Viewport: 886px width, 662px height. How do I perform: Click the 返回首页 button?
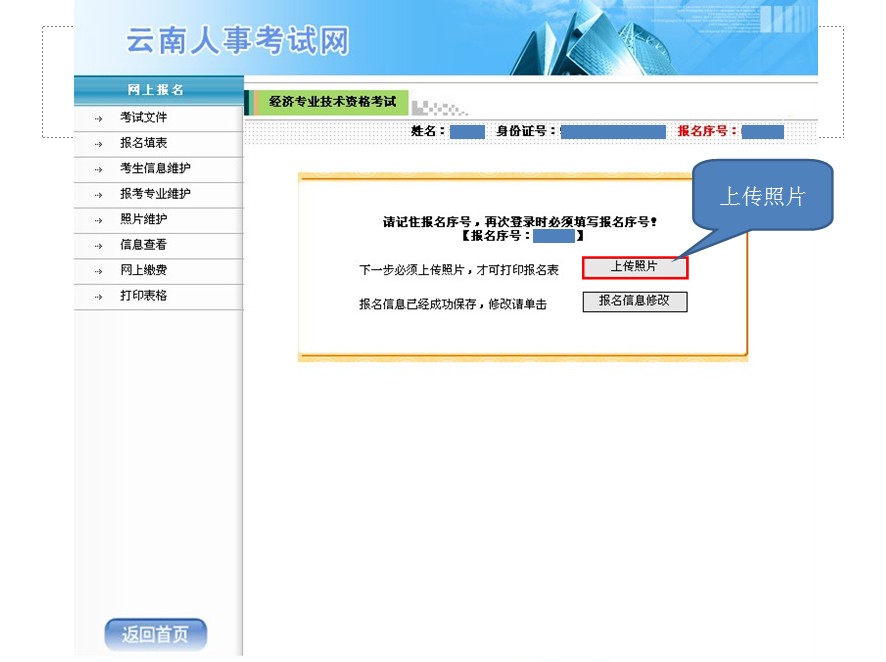155,633
